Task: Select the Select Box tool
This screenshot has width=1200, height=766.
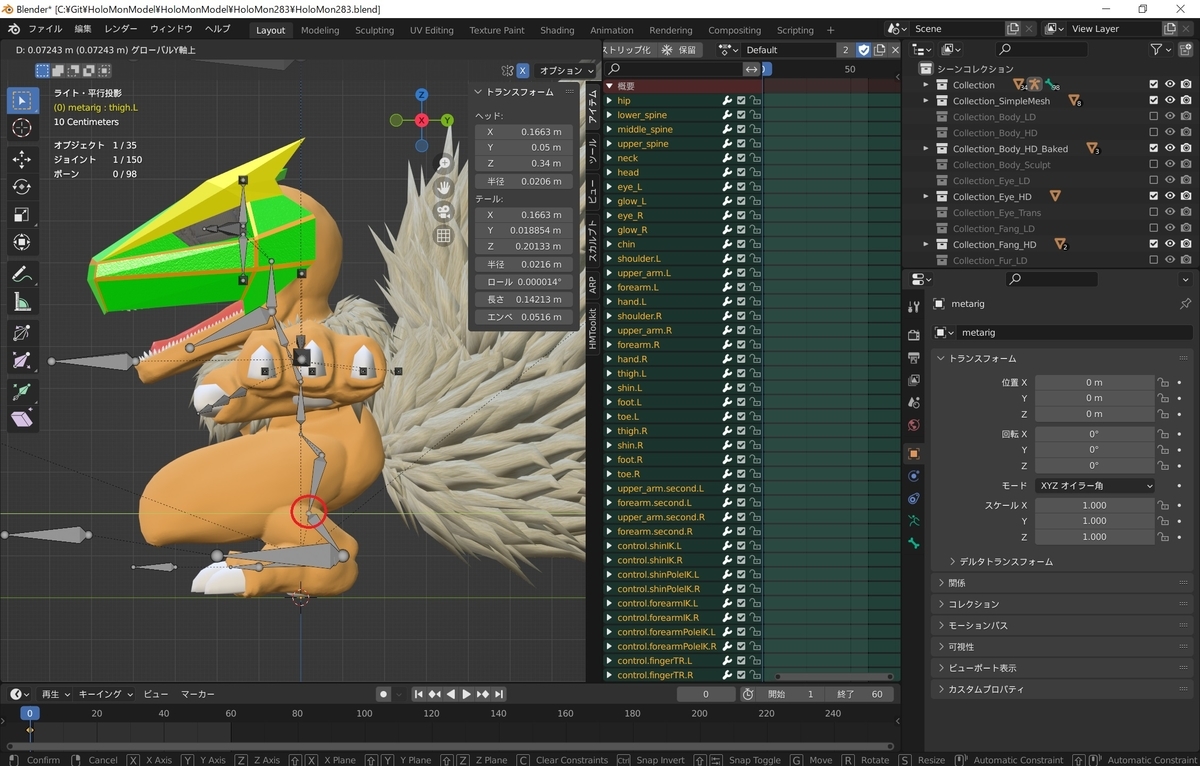Action: [x=23, y=100]
